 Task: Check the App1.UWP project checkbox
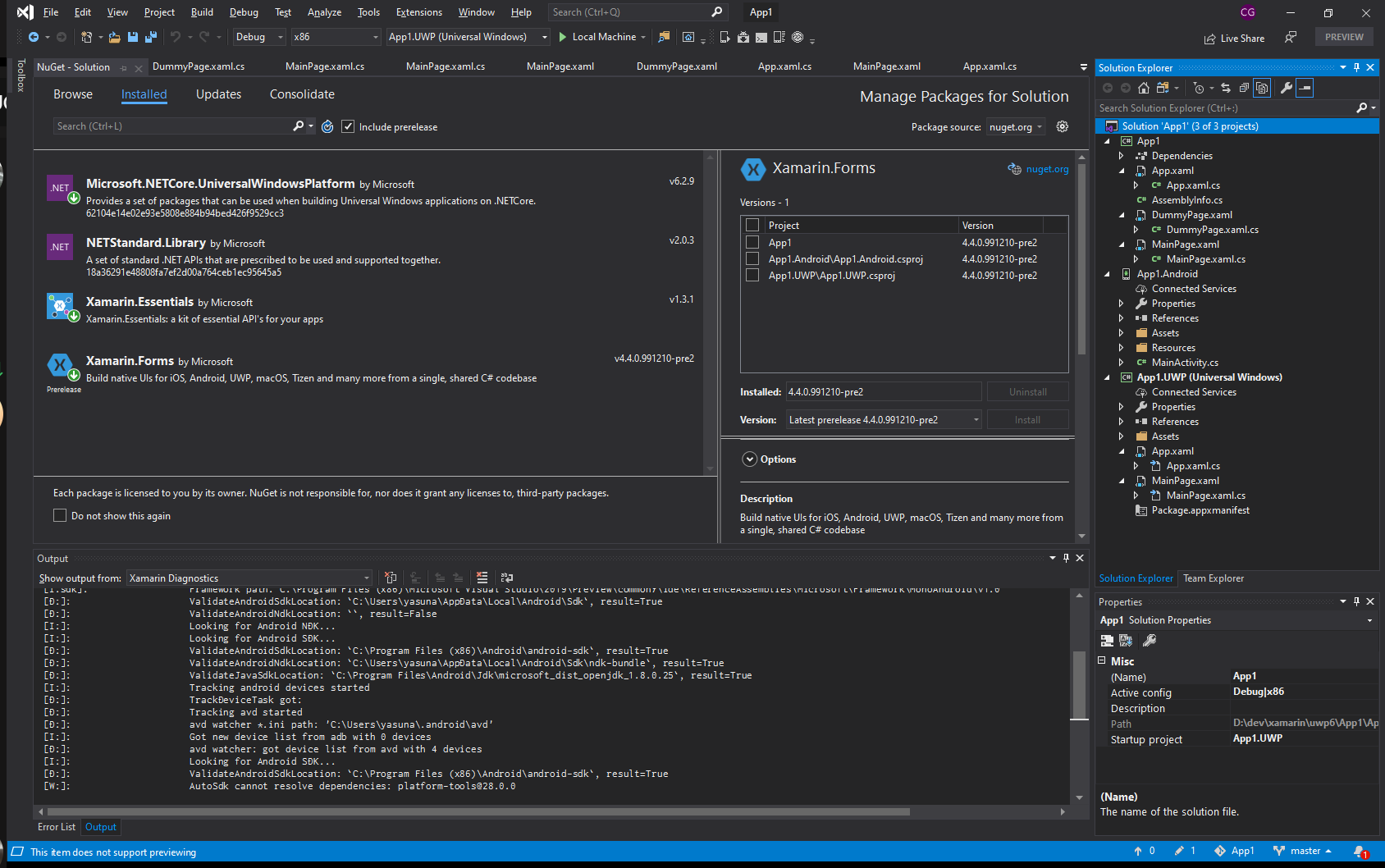(752, 276)
